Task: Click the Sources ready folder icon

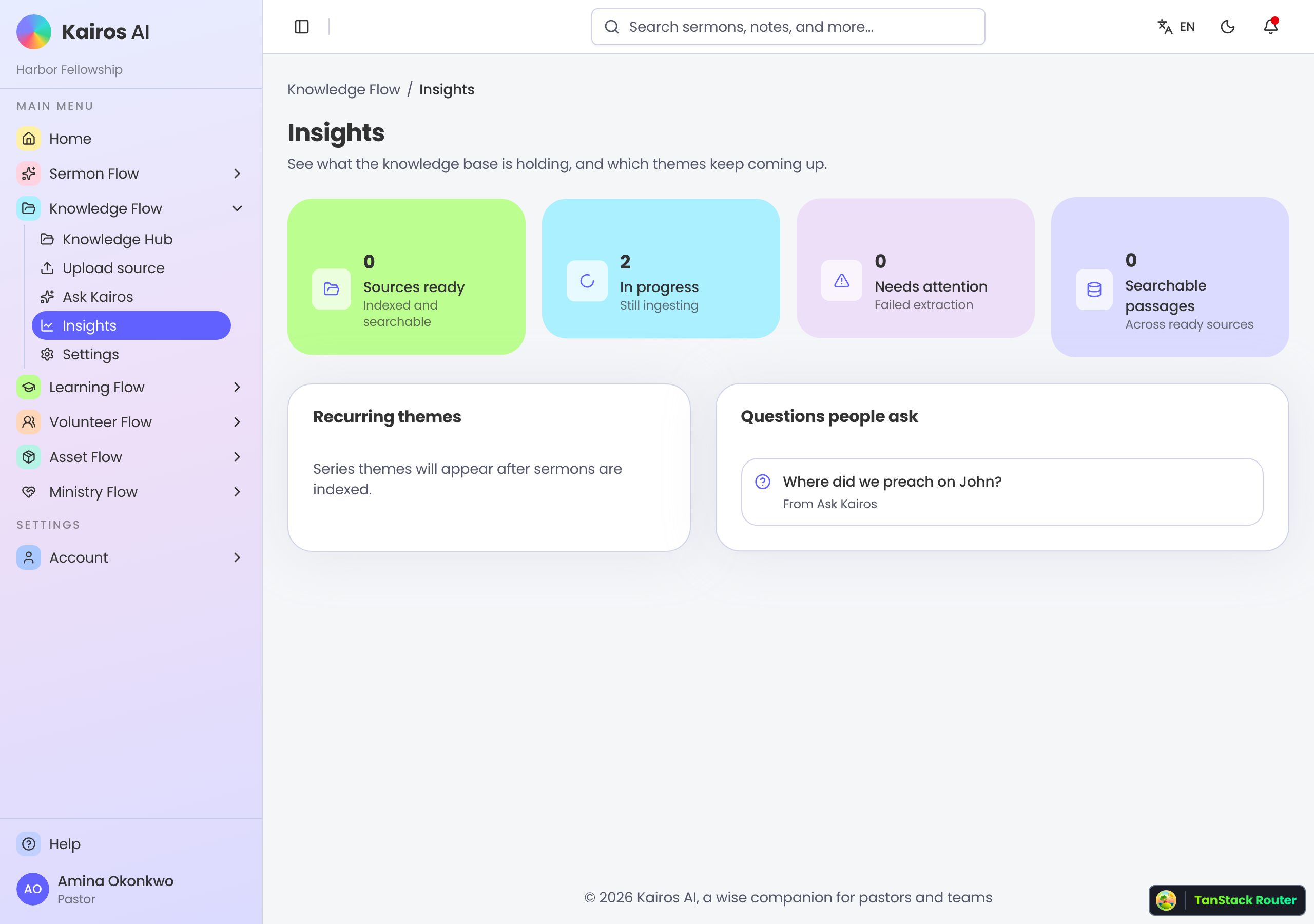Action: click(332, 289)
